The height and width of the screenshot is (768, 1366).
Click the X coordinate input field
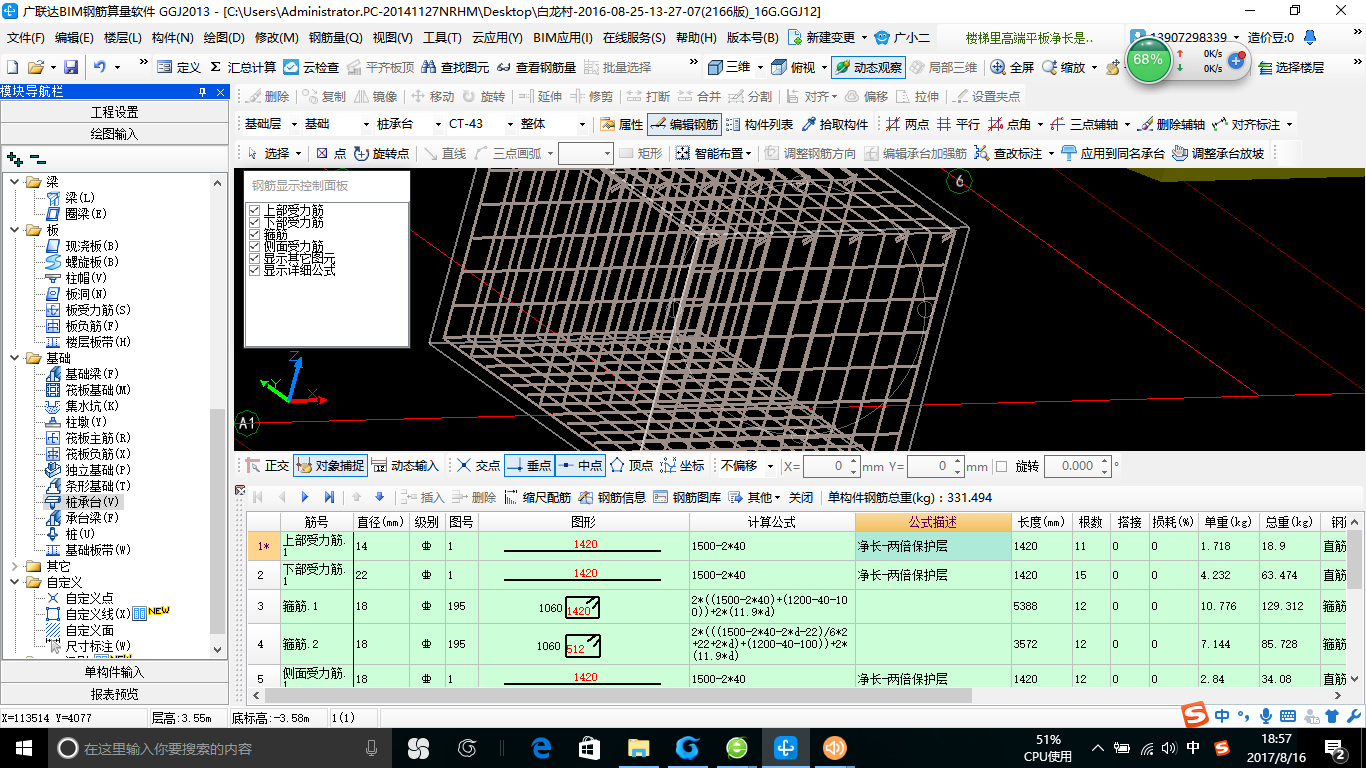825,466
